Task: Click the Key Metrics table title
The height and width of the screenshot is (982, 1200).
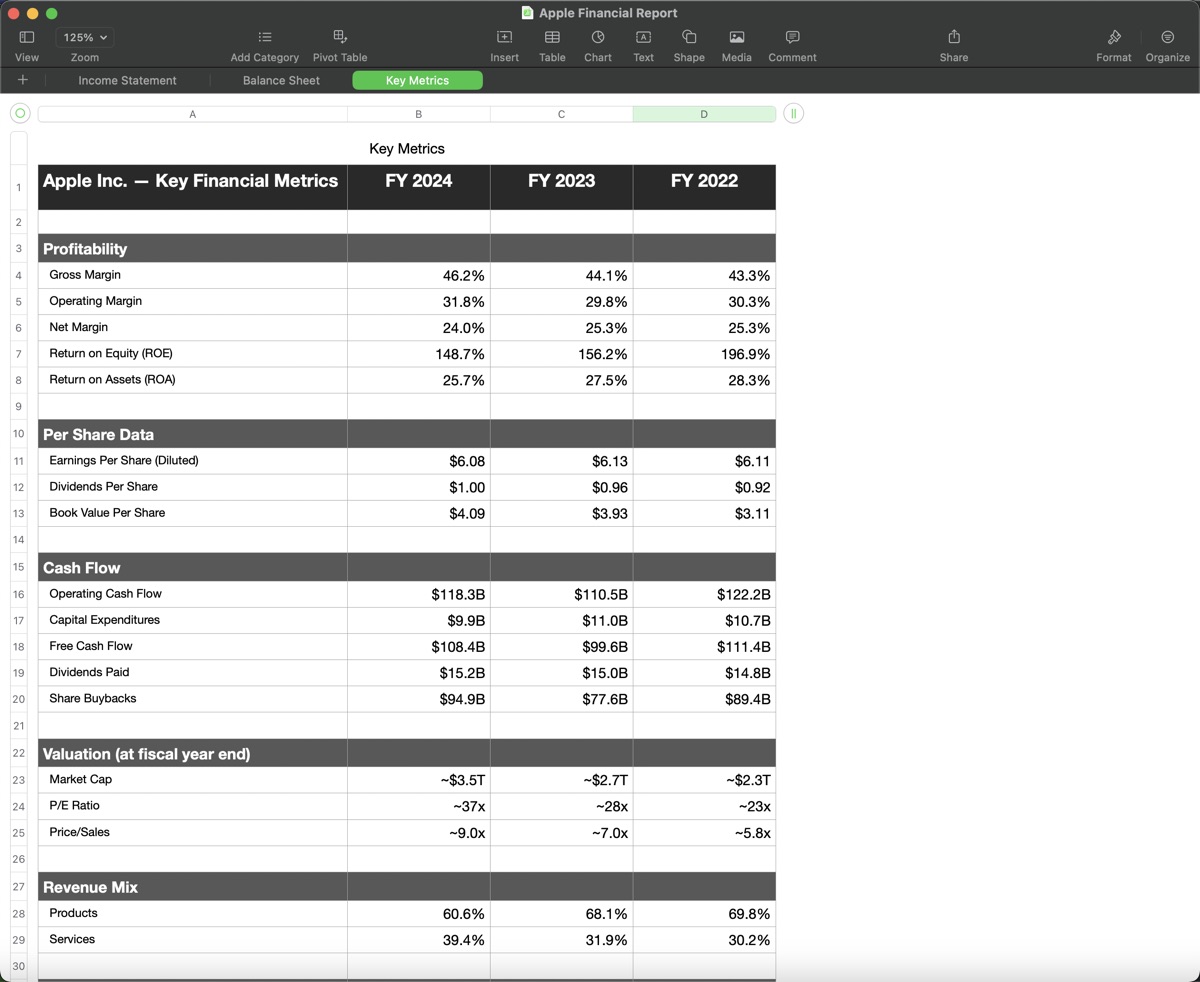Action: tap(407, 148)
